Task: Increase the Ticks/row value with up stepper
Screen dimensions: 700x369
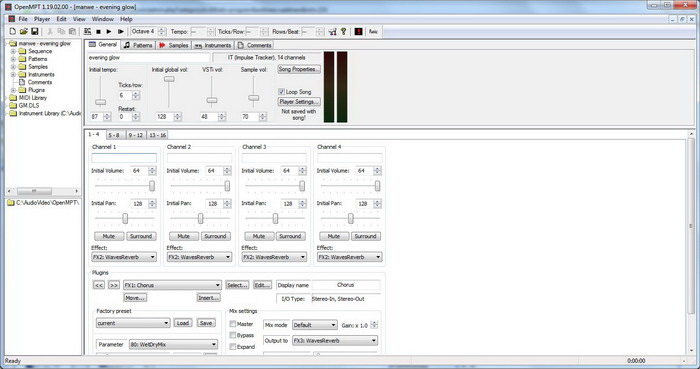Action: [136, 93]
